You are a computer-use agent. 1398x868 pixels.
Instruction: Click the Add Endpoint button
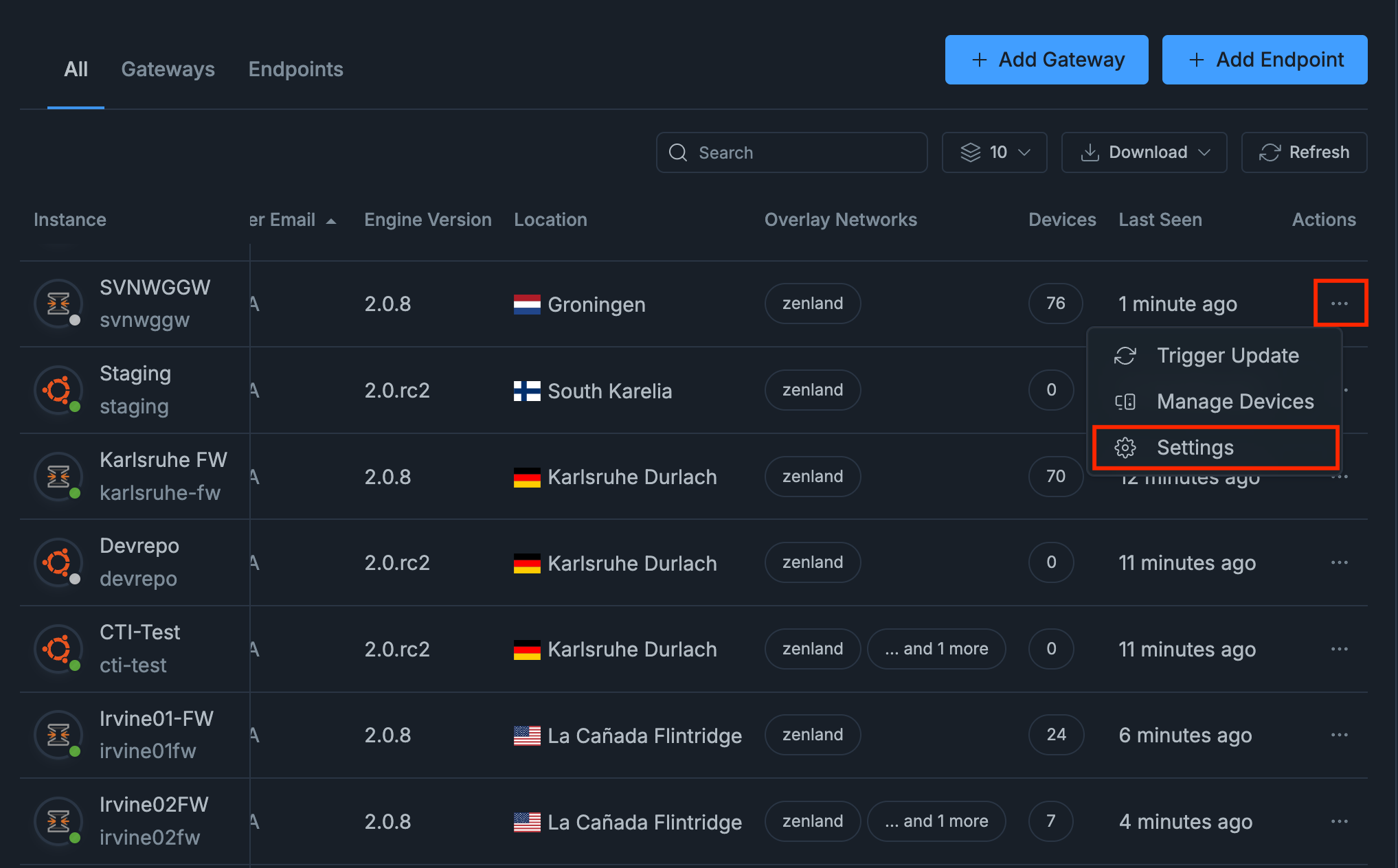(x=1264, y=60)
